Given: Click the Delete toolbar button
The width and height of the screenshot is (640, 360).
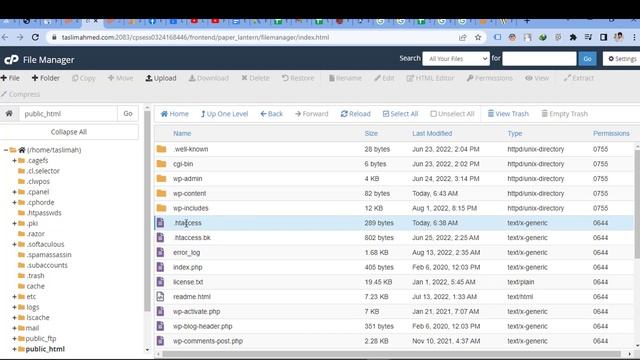Looking at the screenshot, I should click(x=256, y=78).
